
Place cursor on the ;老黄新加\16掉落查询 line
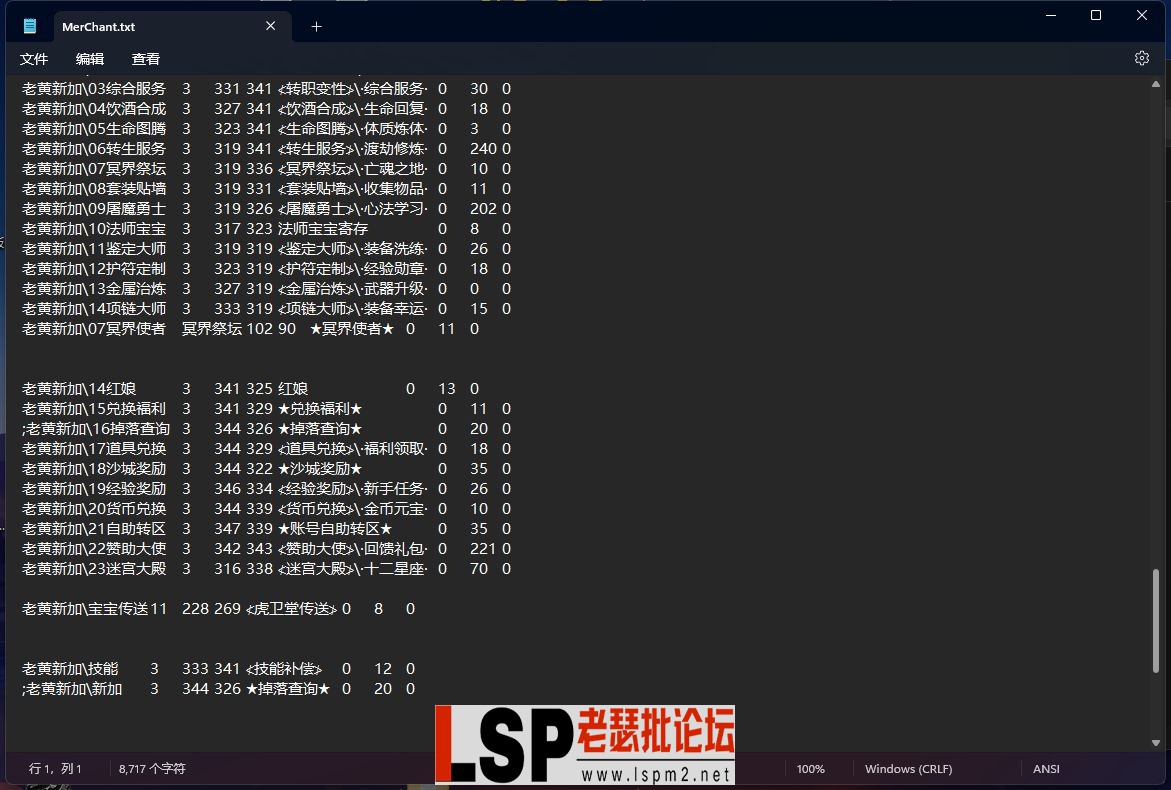point(93,428)
